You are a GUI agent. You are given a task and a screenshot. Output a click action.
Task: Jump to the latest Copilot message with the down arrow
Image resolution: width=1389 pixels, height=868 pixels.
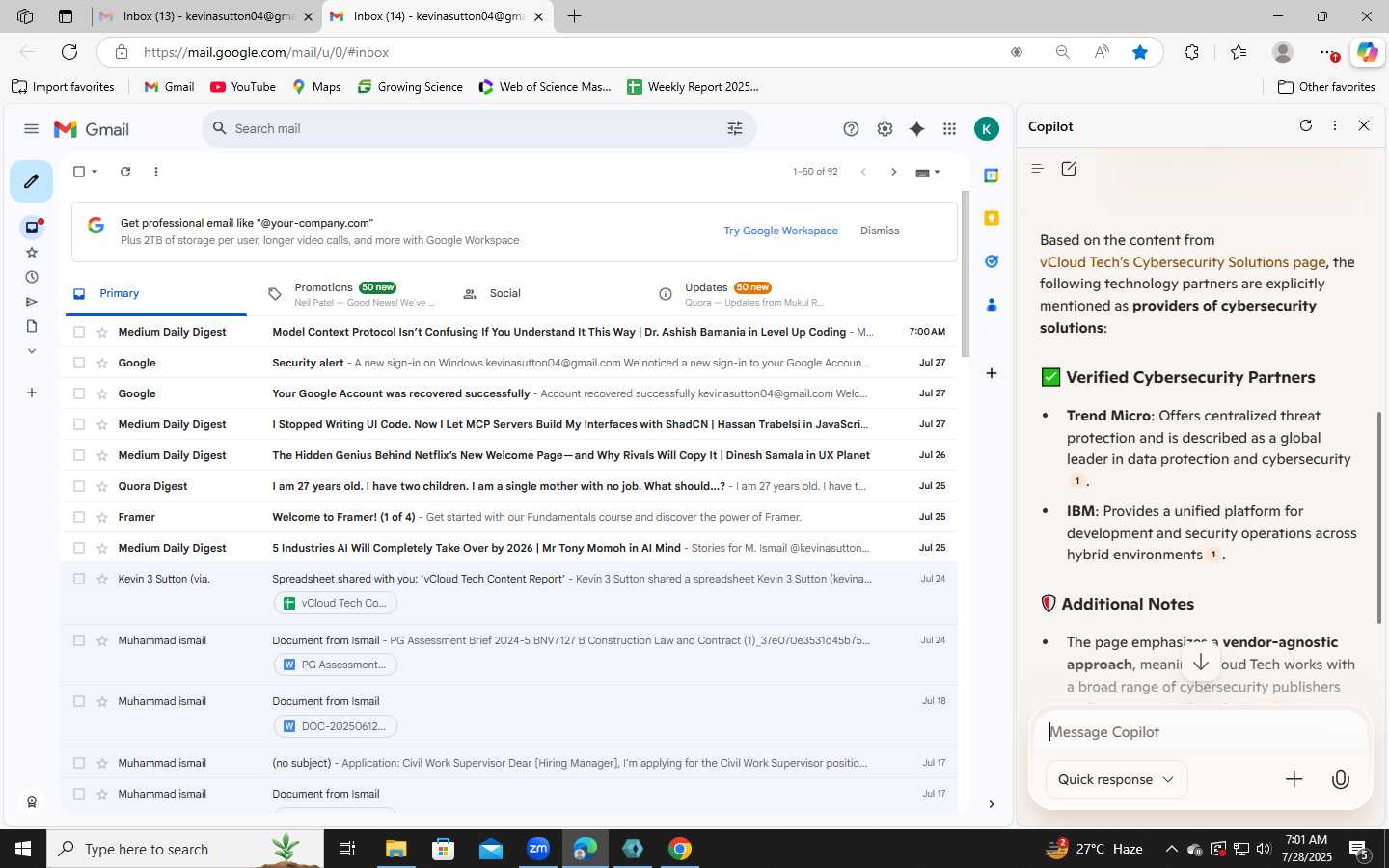click(x=1201, y=663)
